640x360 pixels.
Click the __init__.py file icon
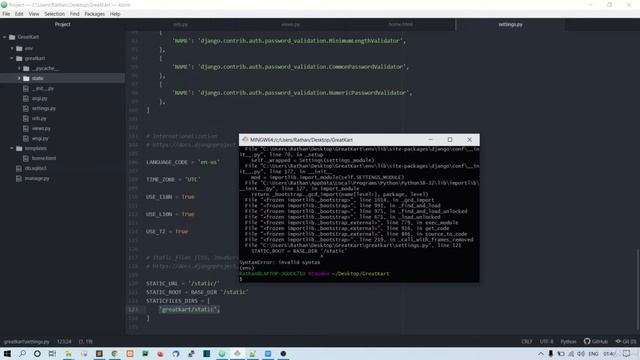26,88
